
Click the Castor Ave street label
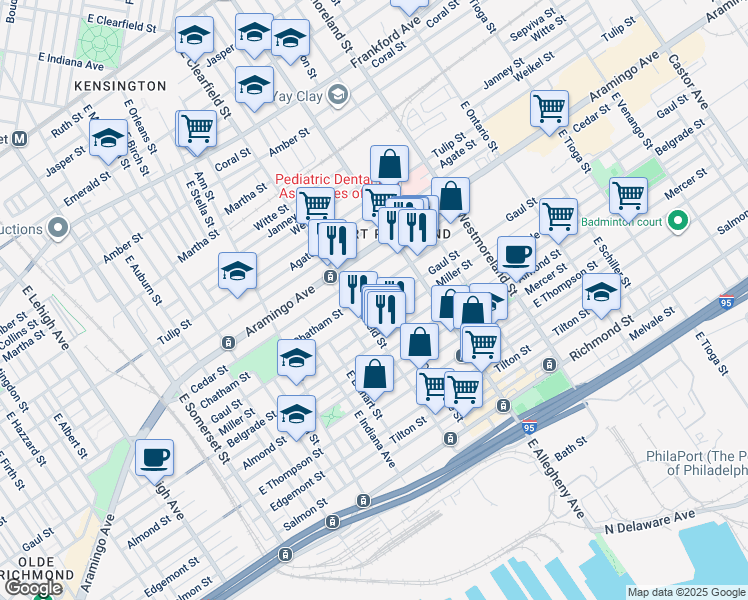click(x=688, y=82)
